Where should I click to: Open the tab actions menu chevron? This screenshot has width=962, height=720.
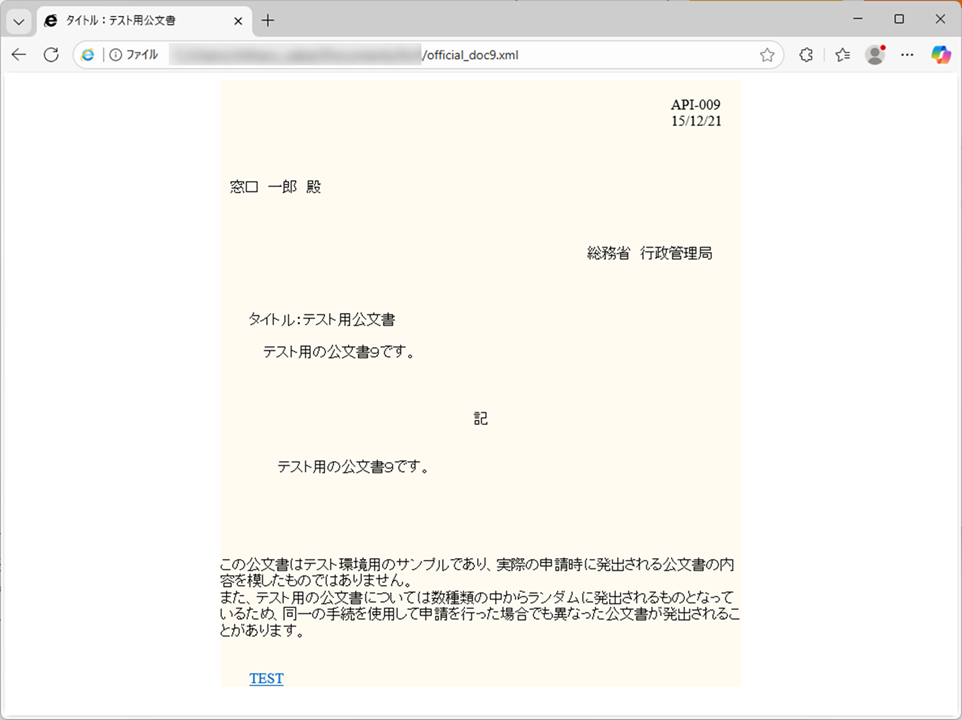coord(19,21)
